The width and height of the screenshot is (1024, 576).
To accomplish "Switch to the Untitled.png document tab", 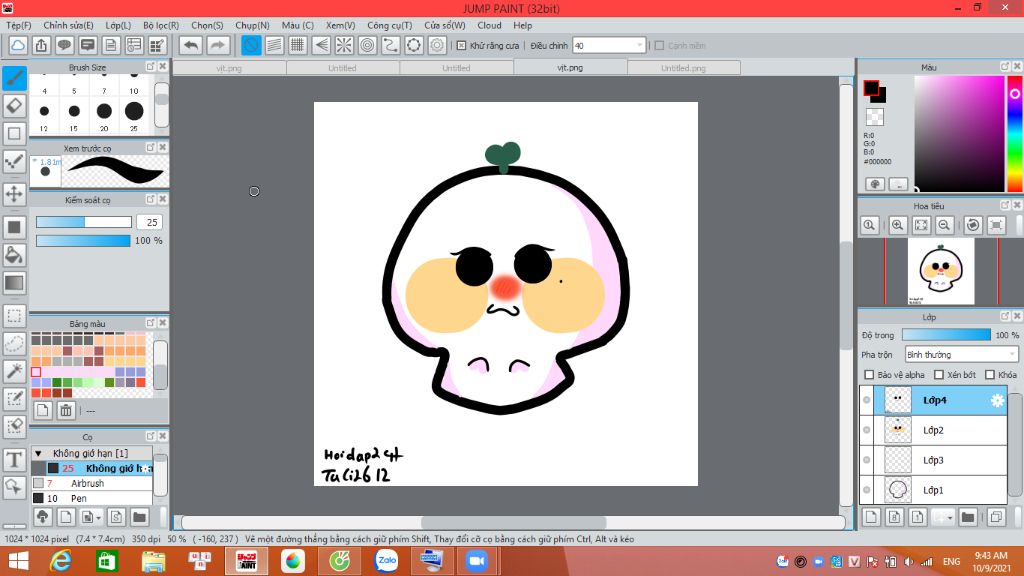I will click(683, 68).
